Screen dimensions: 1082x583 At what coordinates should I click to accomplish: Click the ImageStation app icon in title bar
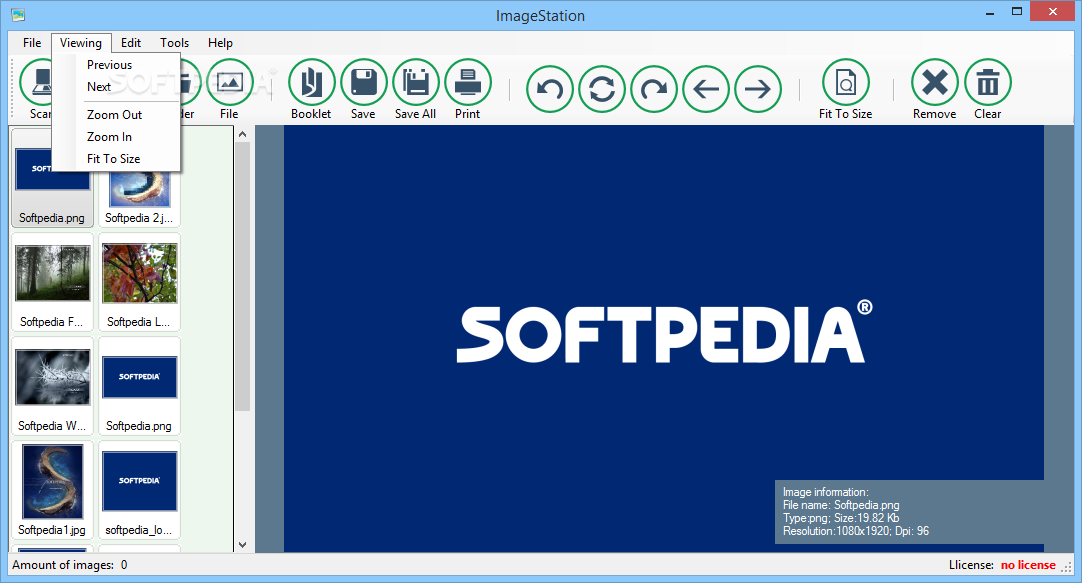coord(19,14)
